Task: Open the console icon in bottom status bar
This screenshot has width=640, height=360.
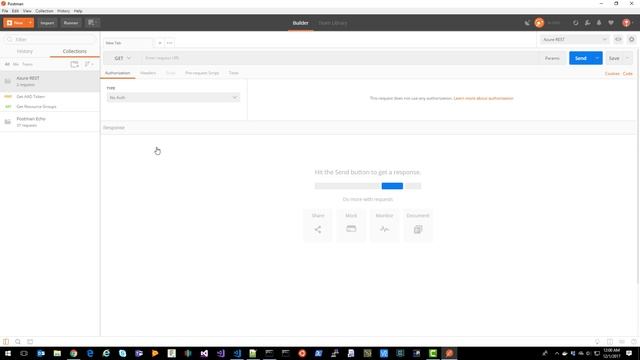Action: [30, 342]
